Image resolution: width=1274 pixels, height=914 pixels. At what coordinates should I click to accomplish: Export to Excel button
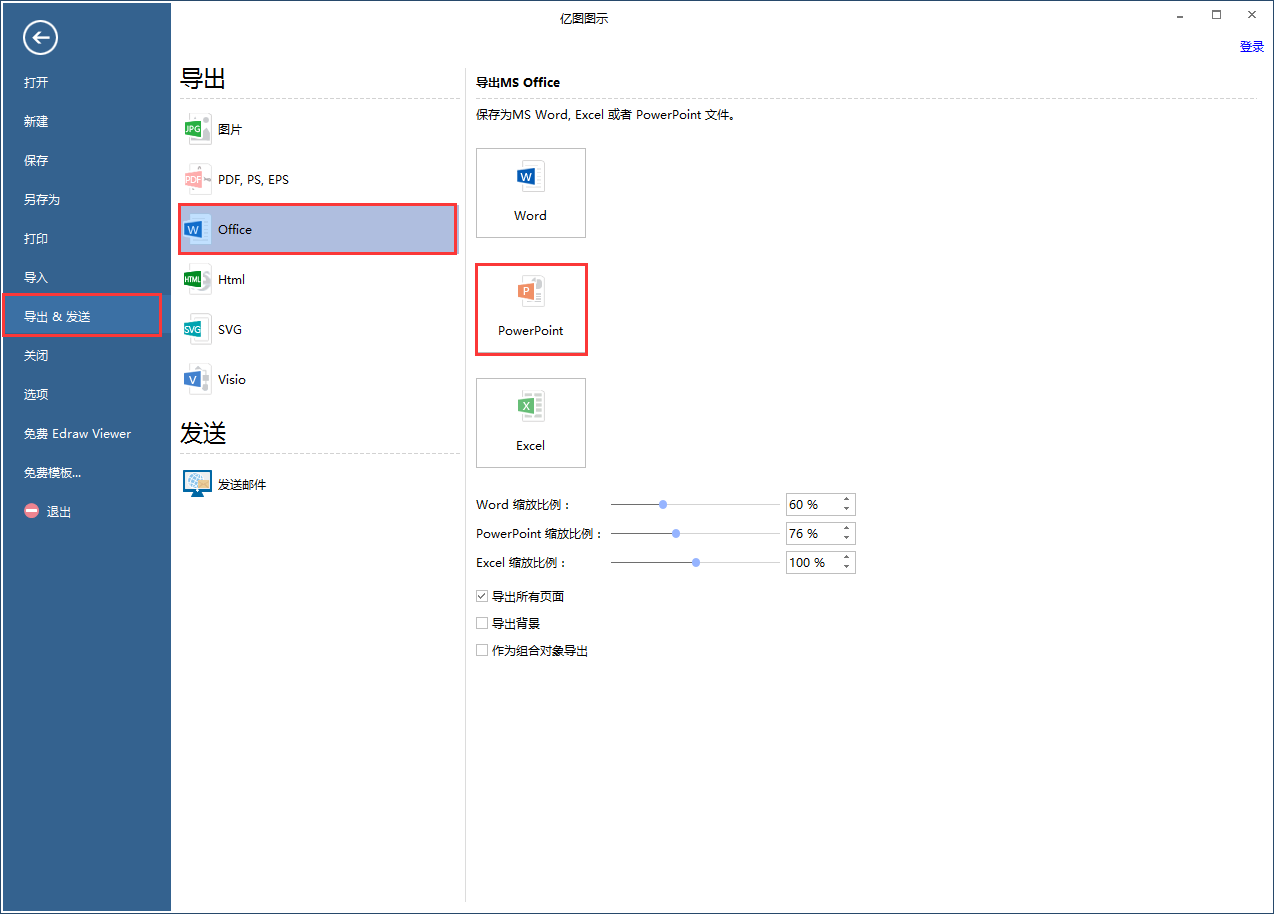coord(531,423)
